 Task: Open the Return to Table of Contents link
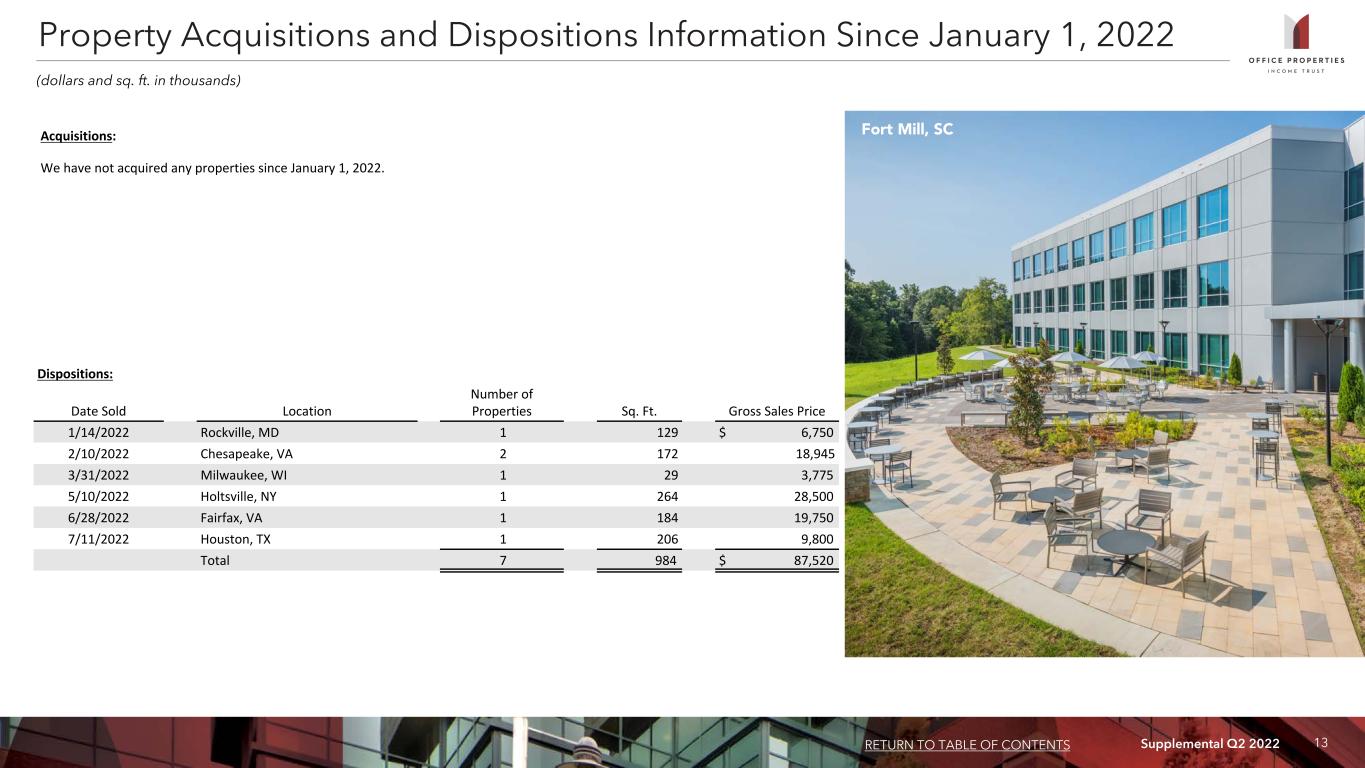(x=967, y=745)
